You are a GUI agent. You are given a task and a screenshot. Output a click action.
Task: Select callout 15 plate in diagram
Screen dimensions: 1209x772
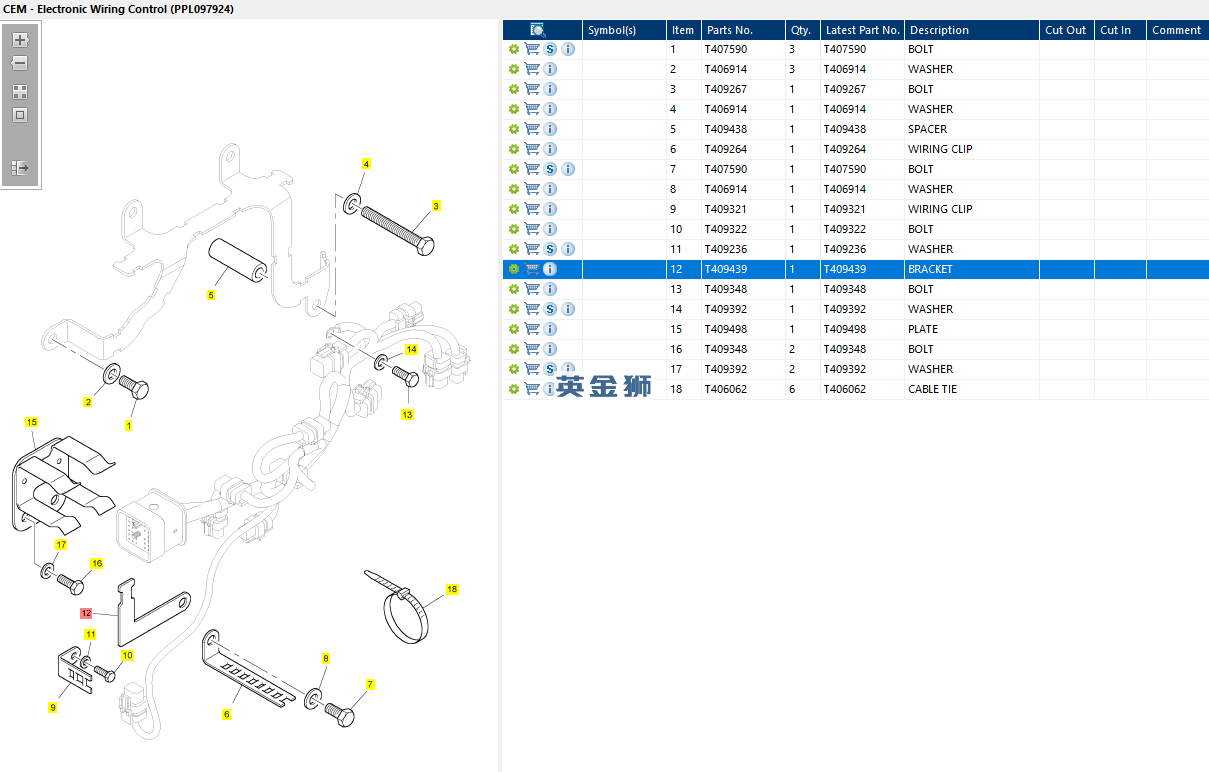click(31, 423)
